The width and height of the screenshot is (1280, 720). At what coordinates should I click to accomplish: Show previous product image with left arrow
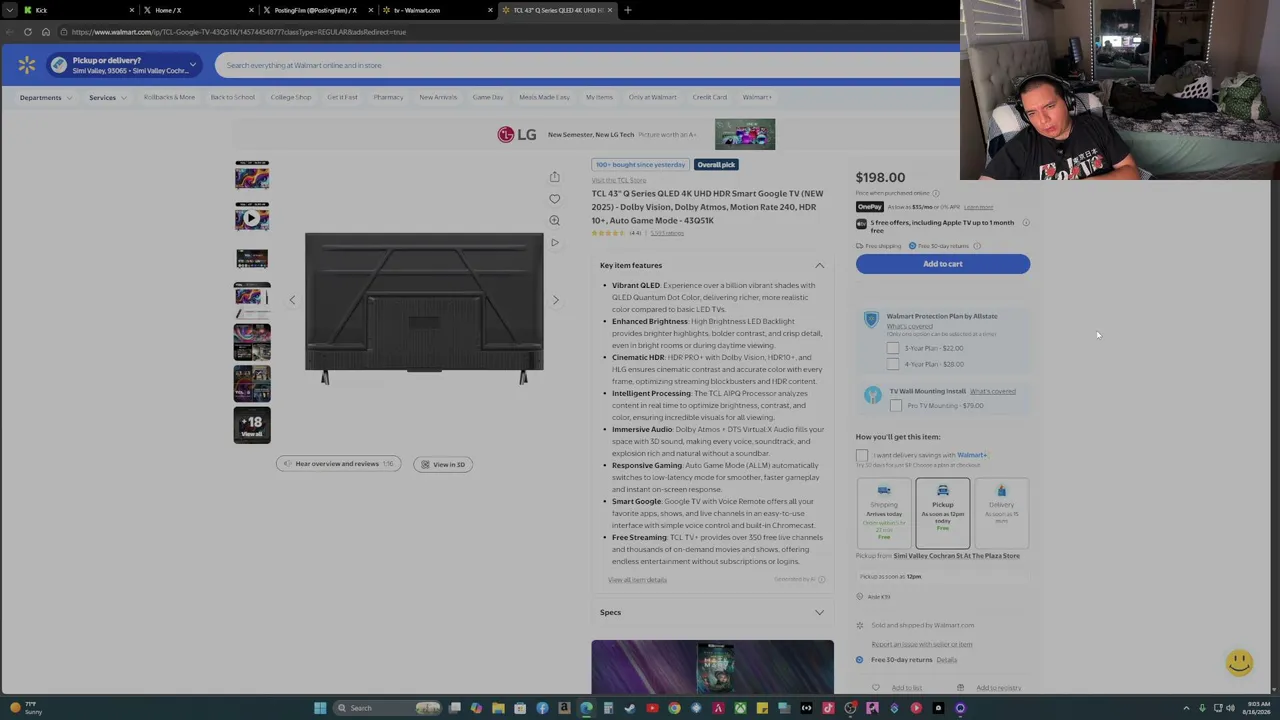(292, 300)
